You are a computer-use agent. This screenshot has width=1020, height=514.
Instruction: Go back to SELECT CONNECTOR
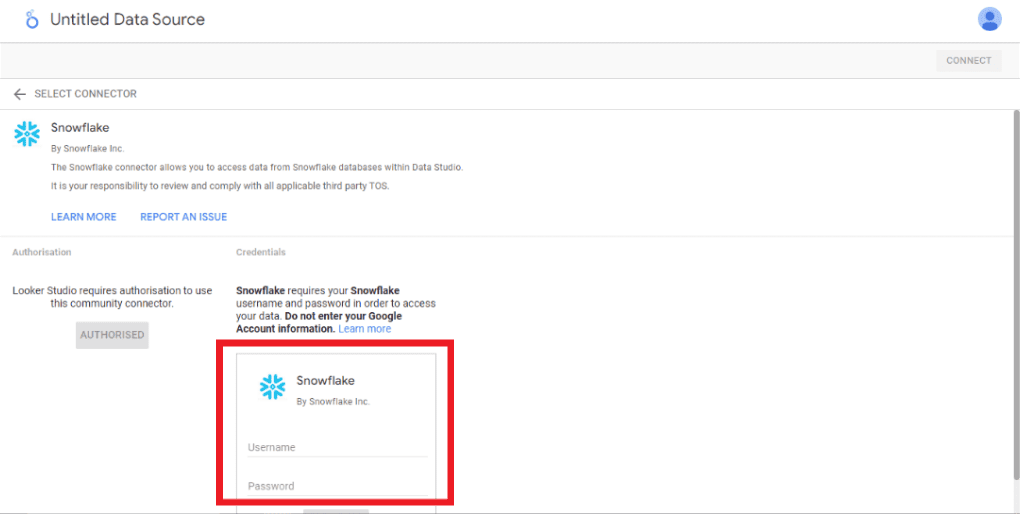tap(85, 94)
